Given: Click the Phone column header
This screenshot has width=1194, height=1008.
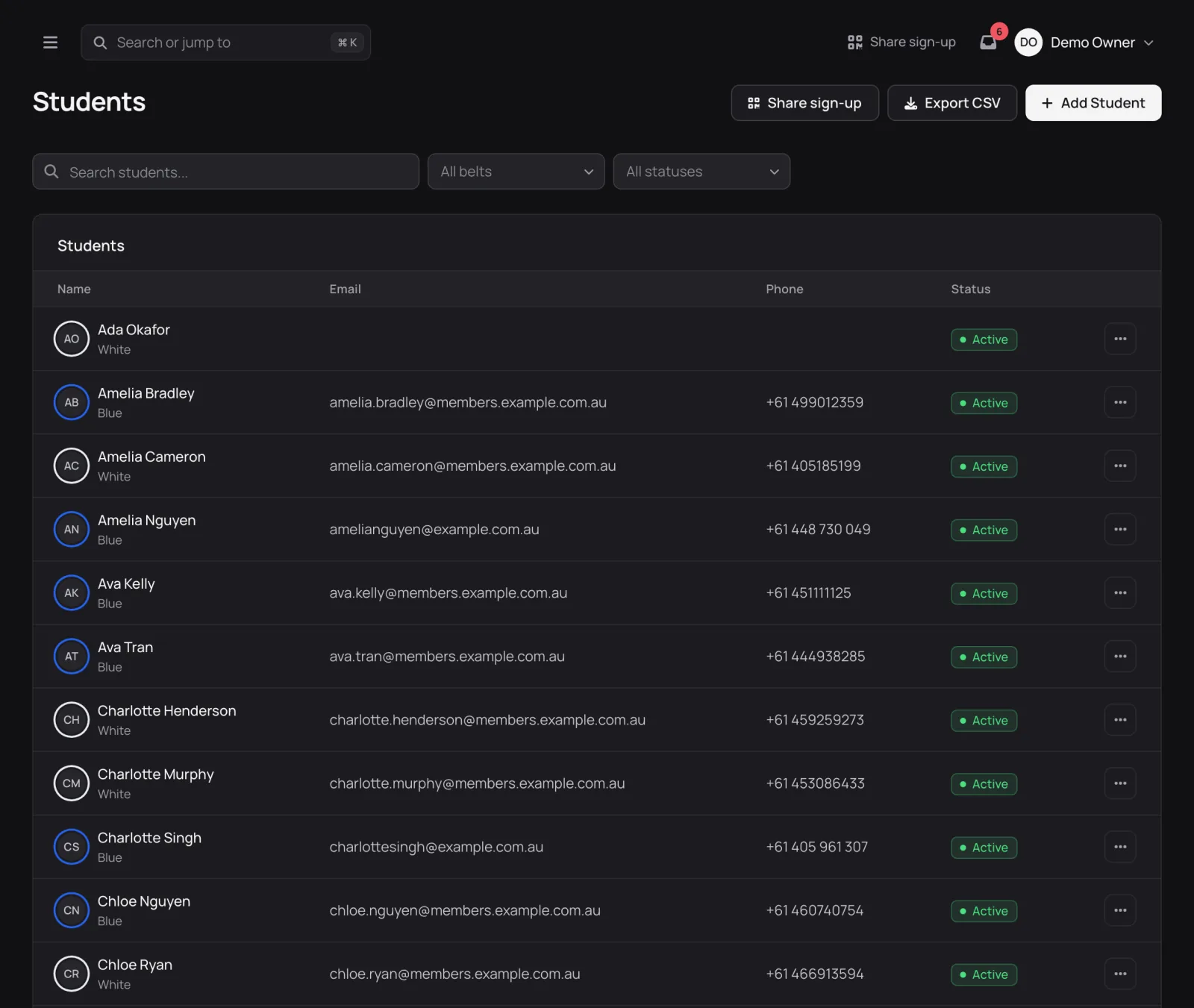Looking at the screenshot, I should point(784,289).
